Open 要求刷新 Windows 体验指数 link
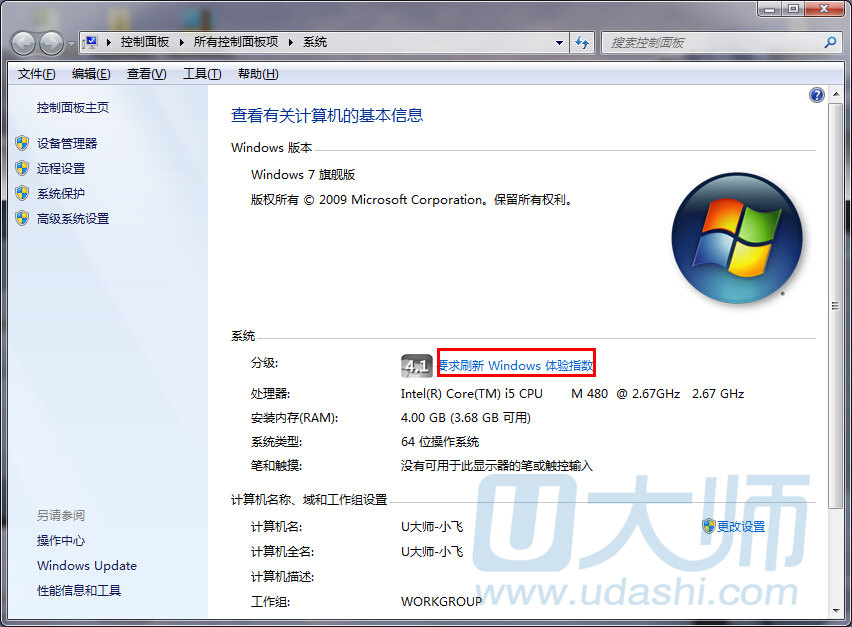852x627 pixels. (516, 365)
